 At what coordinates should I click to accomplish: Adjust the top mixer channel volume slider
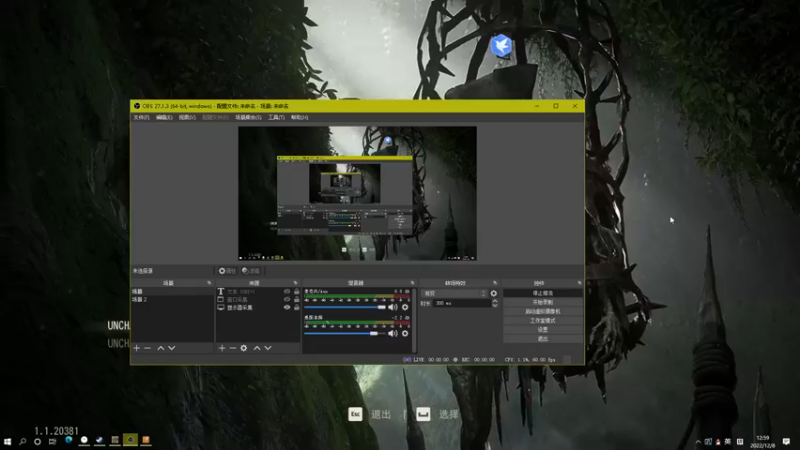pos(345,307)
